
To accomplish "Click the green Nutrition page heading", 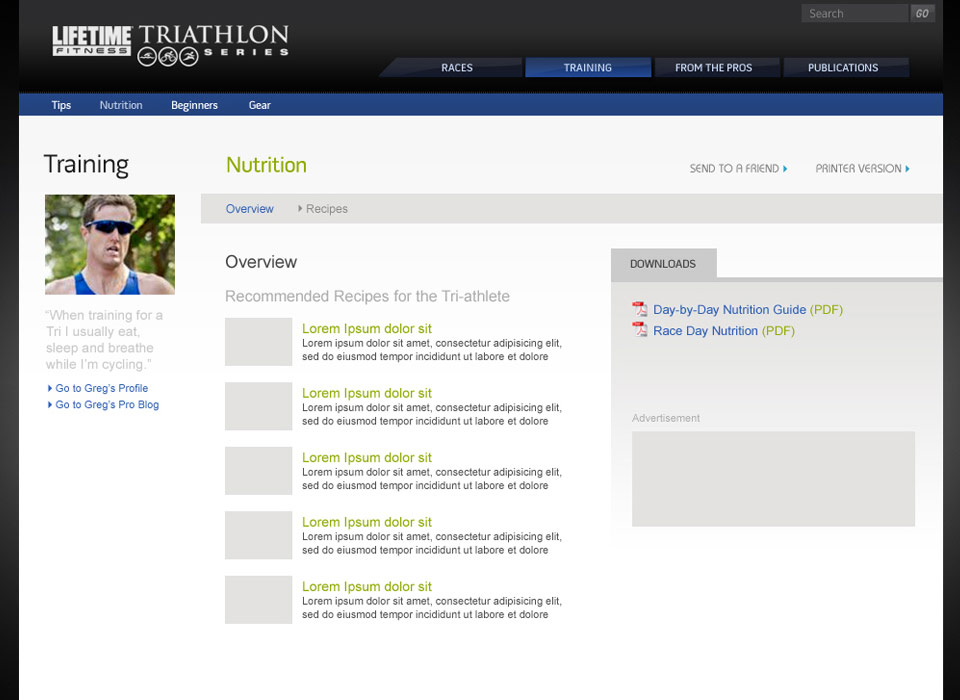I will (266, 165).
